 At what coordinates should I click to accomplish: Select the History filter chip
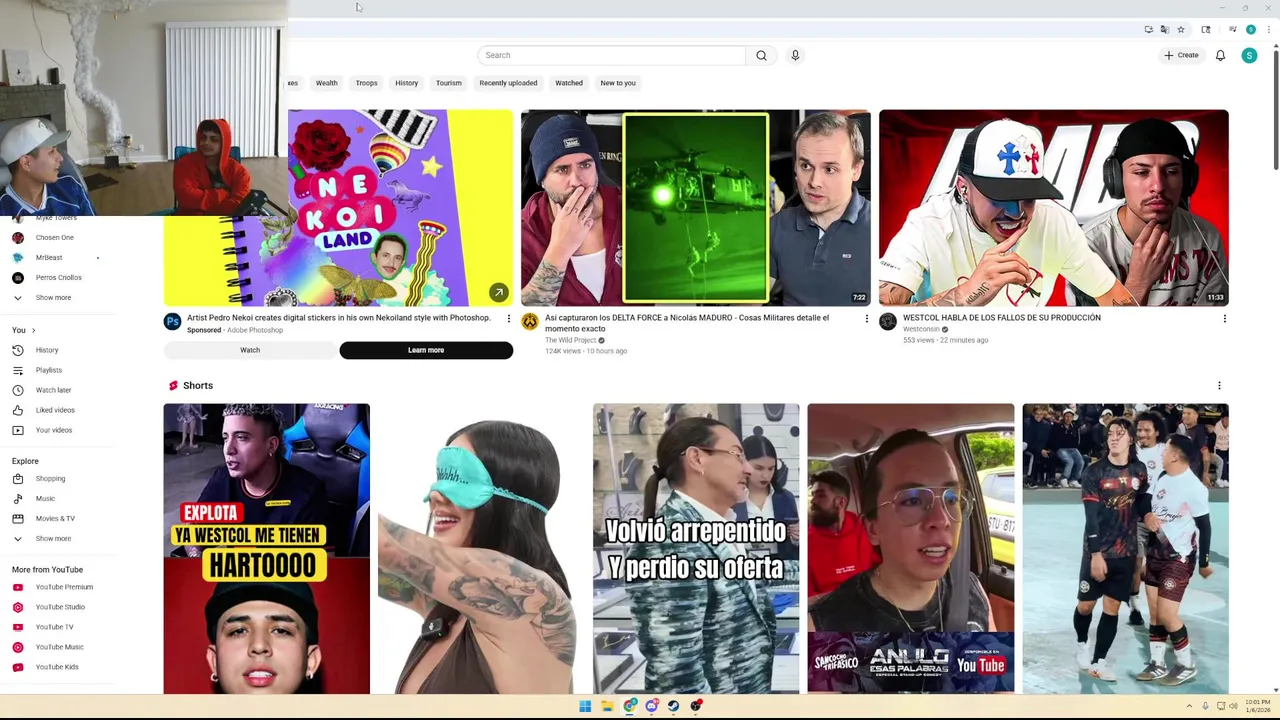[406, 83]
